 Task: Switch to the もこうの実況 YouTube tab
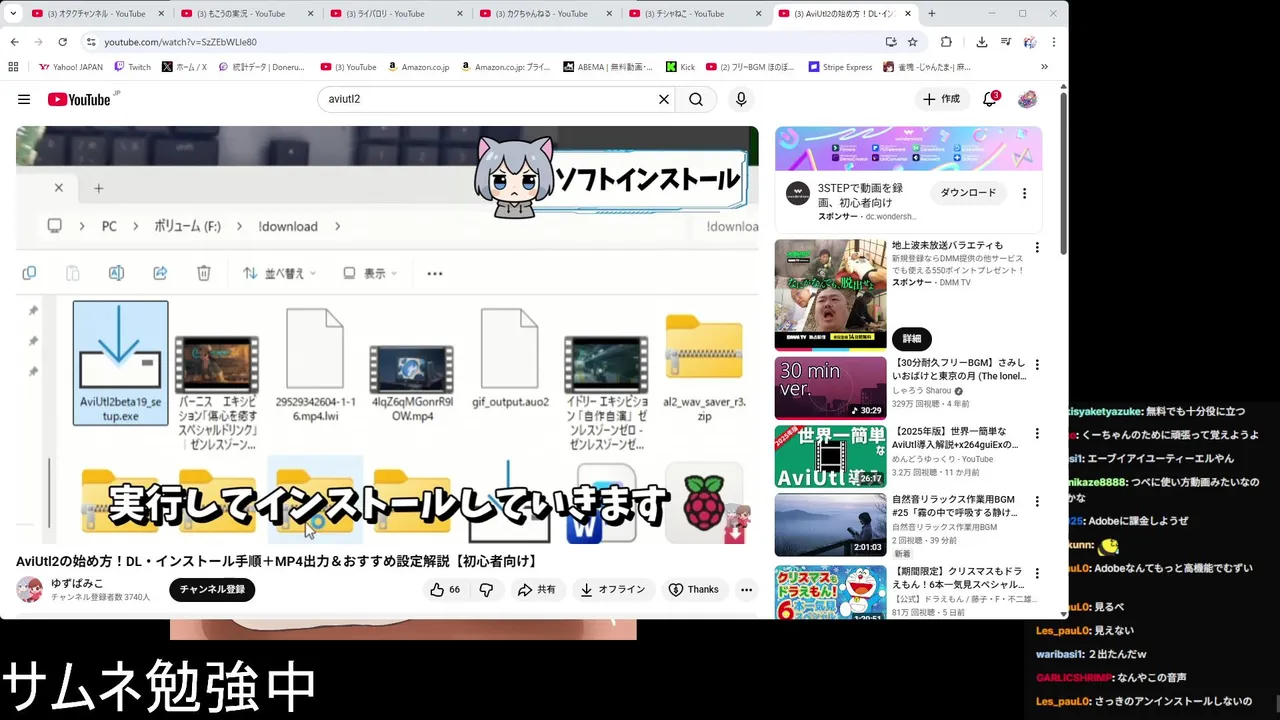coord(246,14)
